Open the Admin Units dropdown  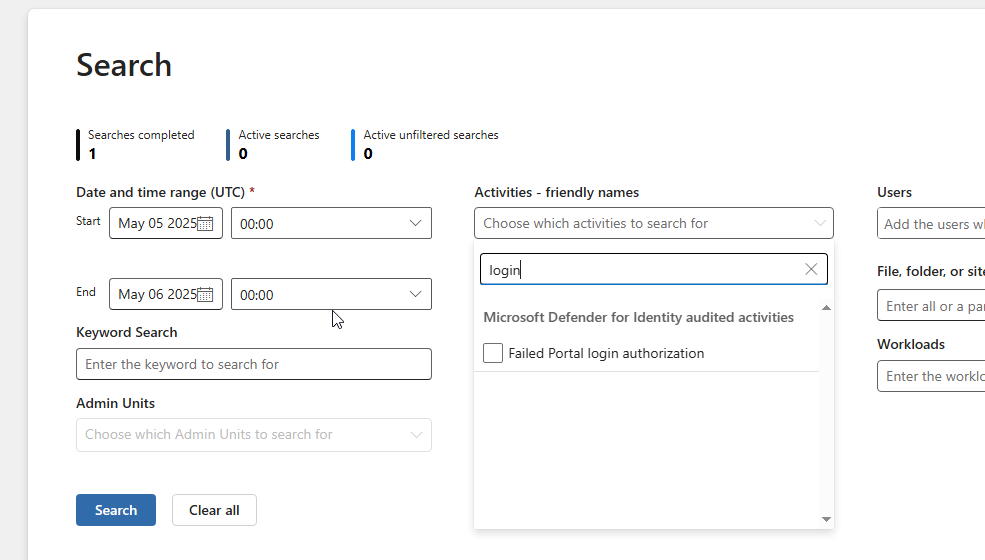click(254, 435)
